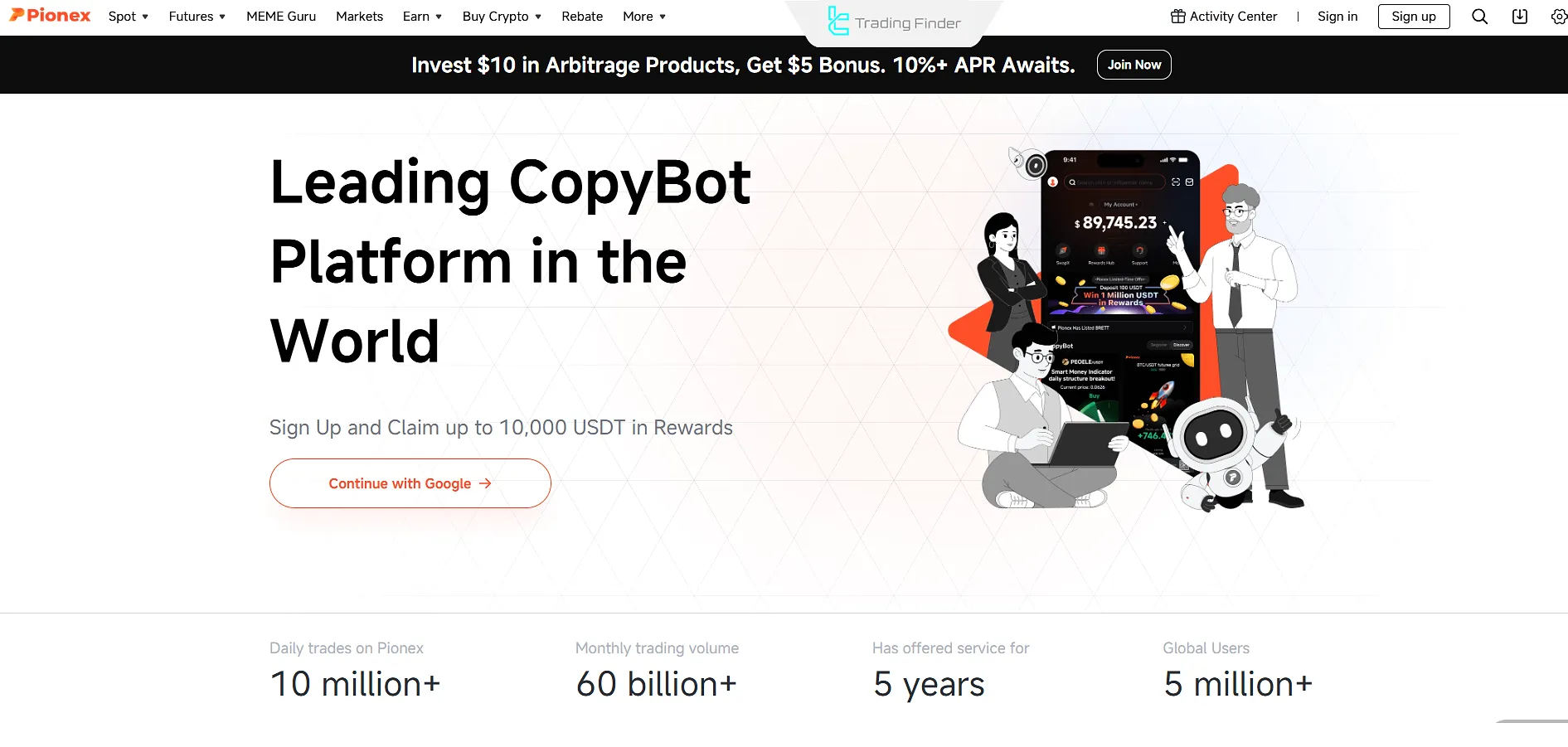Viewport: 1568px width, 747px height.
Task: Go to MEME Guru page
Action: (281, 17)
